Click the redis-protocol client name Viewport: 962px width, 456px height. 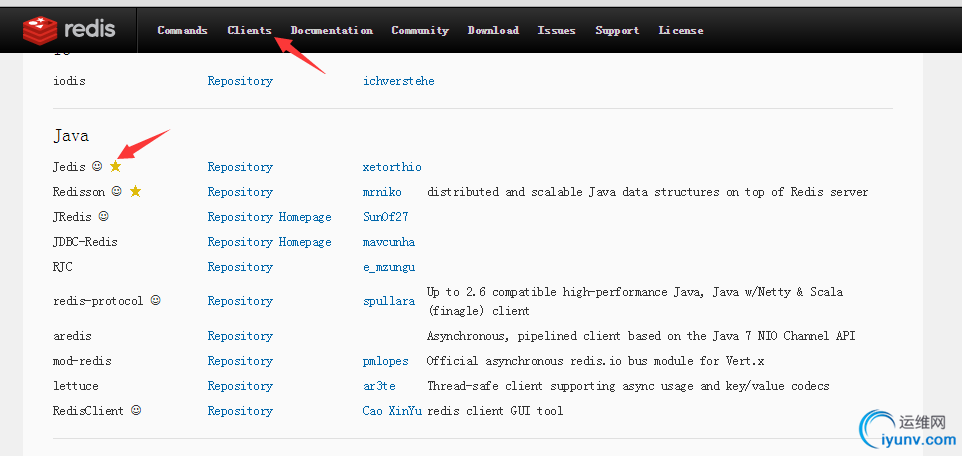98,301
